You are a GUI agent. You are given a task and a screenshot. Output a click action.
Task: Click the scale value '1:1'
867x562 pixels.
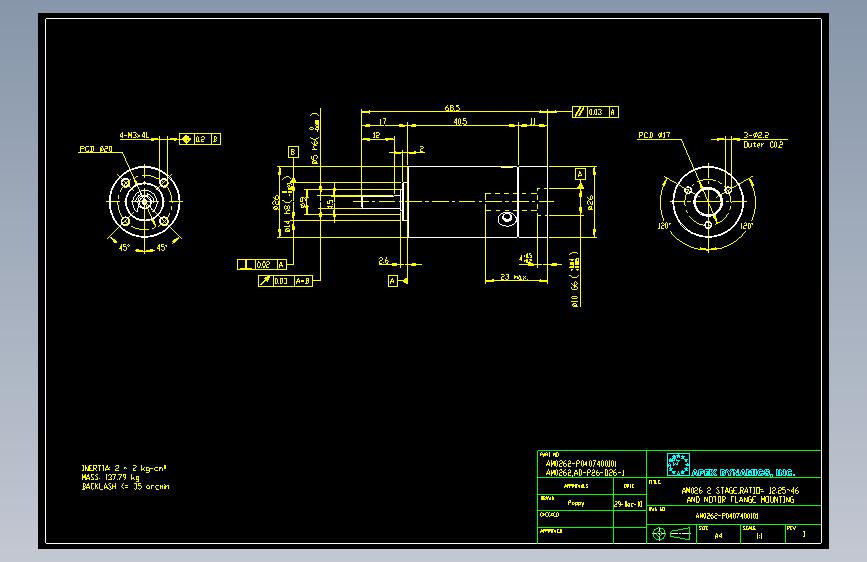pos(759,535)
